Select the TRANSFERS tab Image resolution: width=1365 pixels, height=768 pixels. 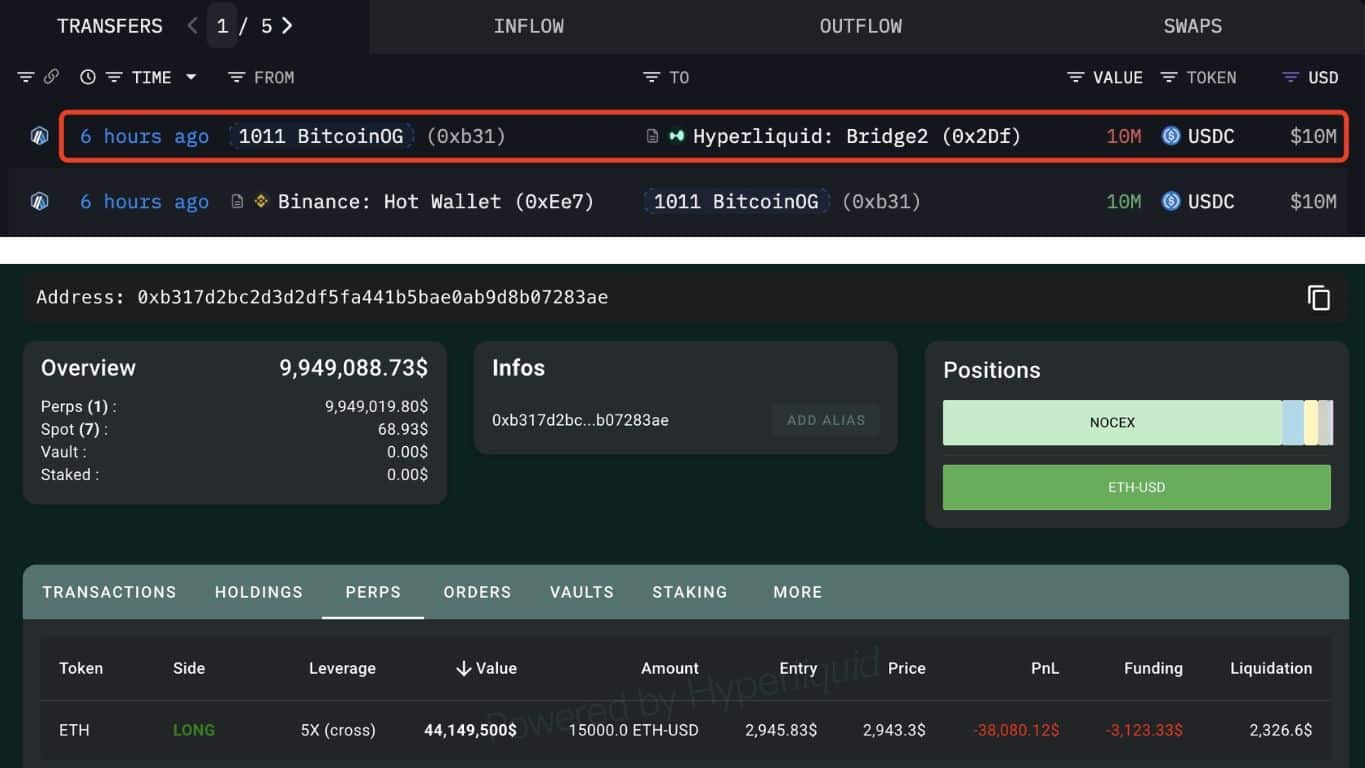coord(110,26)
